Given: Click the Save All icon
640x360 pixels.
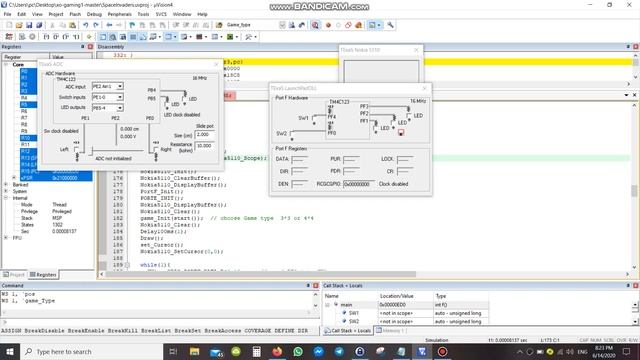Looking at the screenshot, I should point(39,25).
